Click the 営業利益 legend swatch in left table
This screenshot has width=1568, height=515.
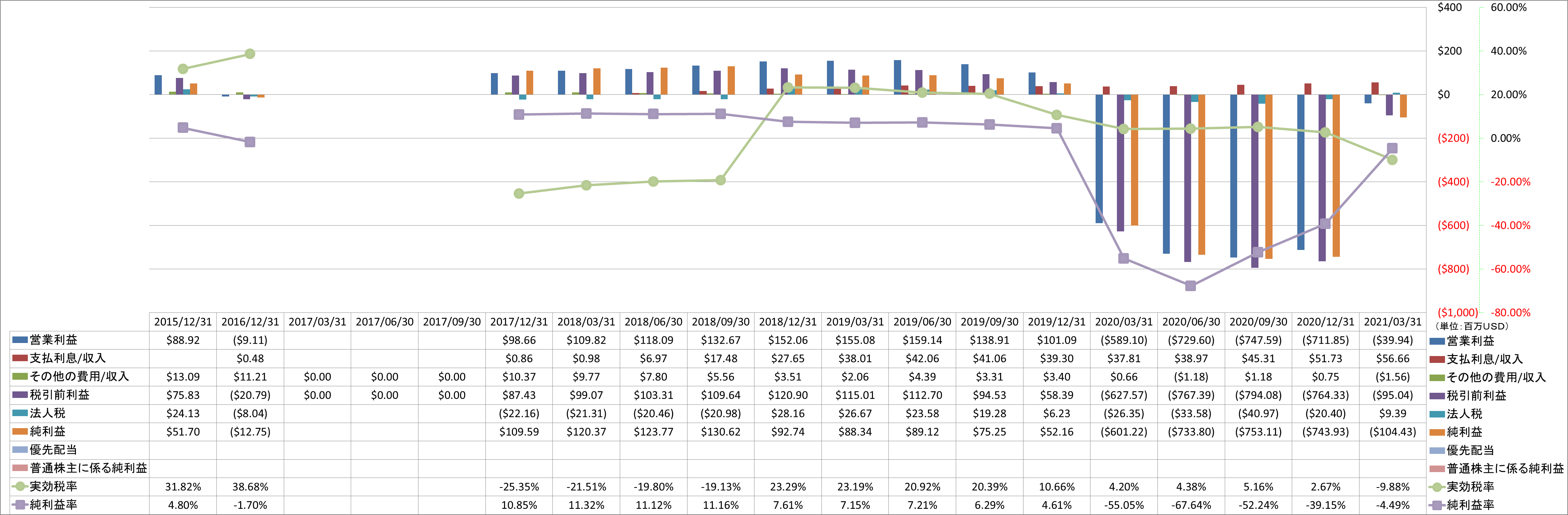coord(20,340)
